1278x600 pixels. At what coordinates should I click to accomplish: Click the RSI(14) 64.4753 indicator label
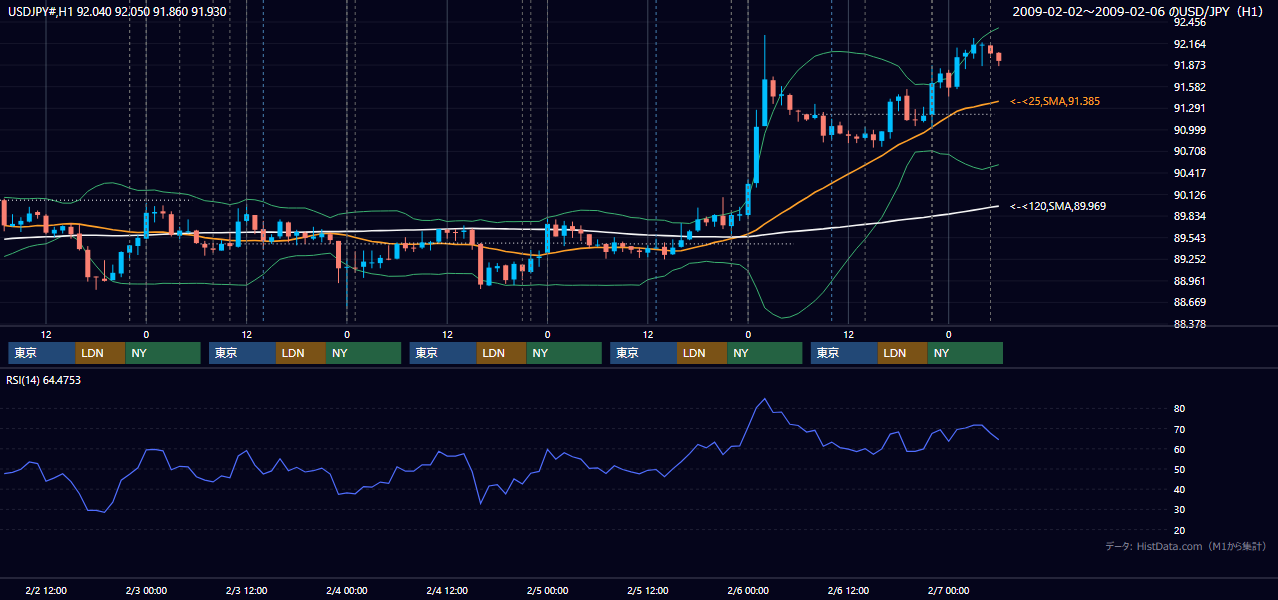tap(44, 380)
